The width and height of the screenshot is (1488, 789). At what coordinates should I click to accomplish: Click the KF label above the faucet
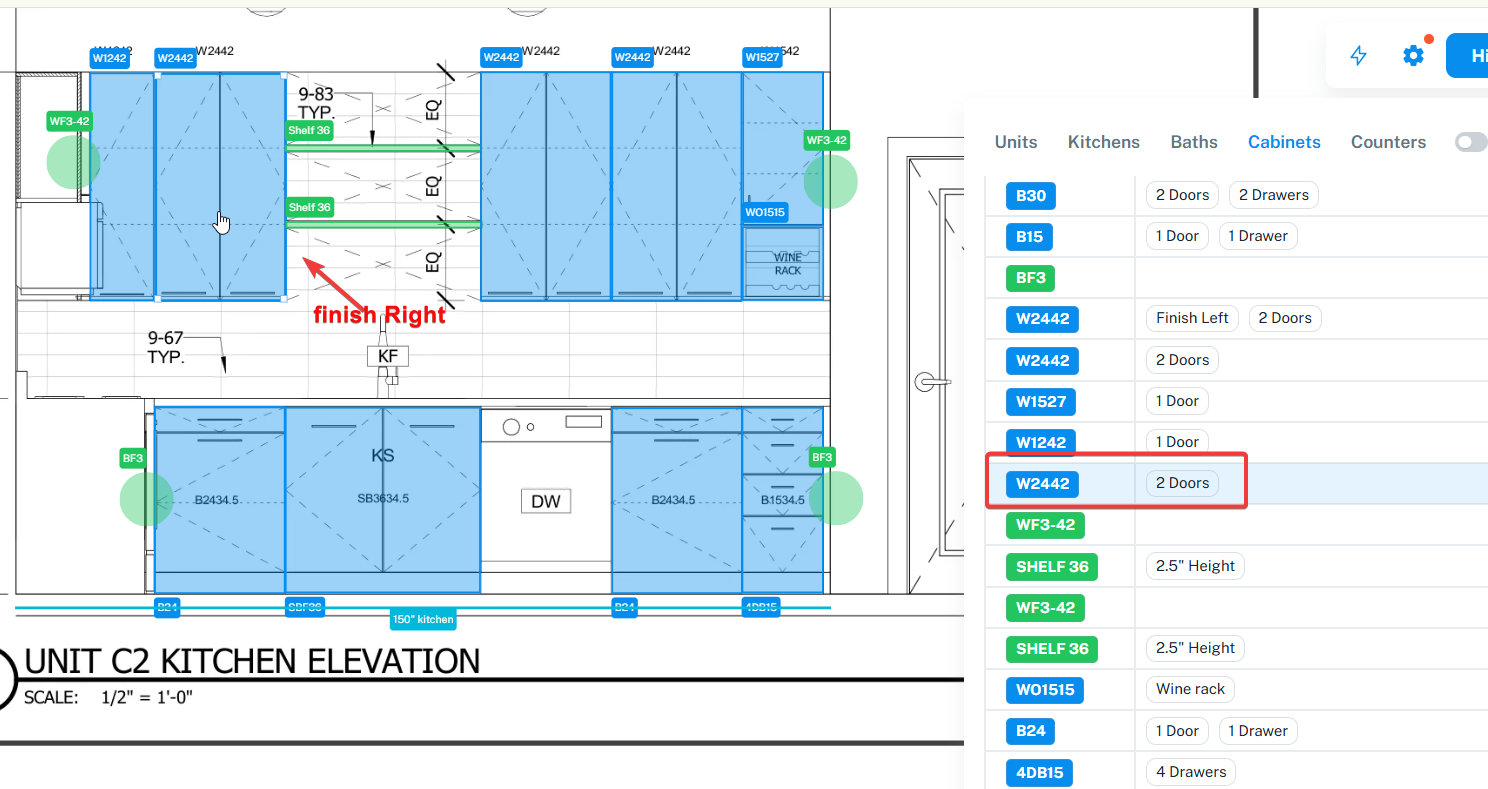pyautogui.click(x=388, y=355)
